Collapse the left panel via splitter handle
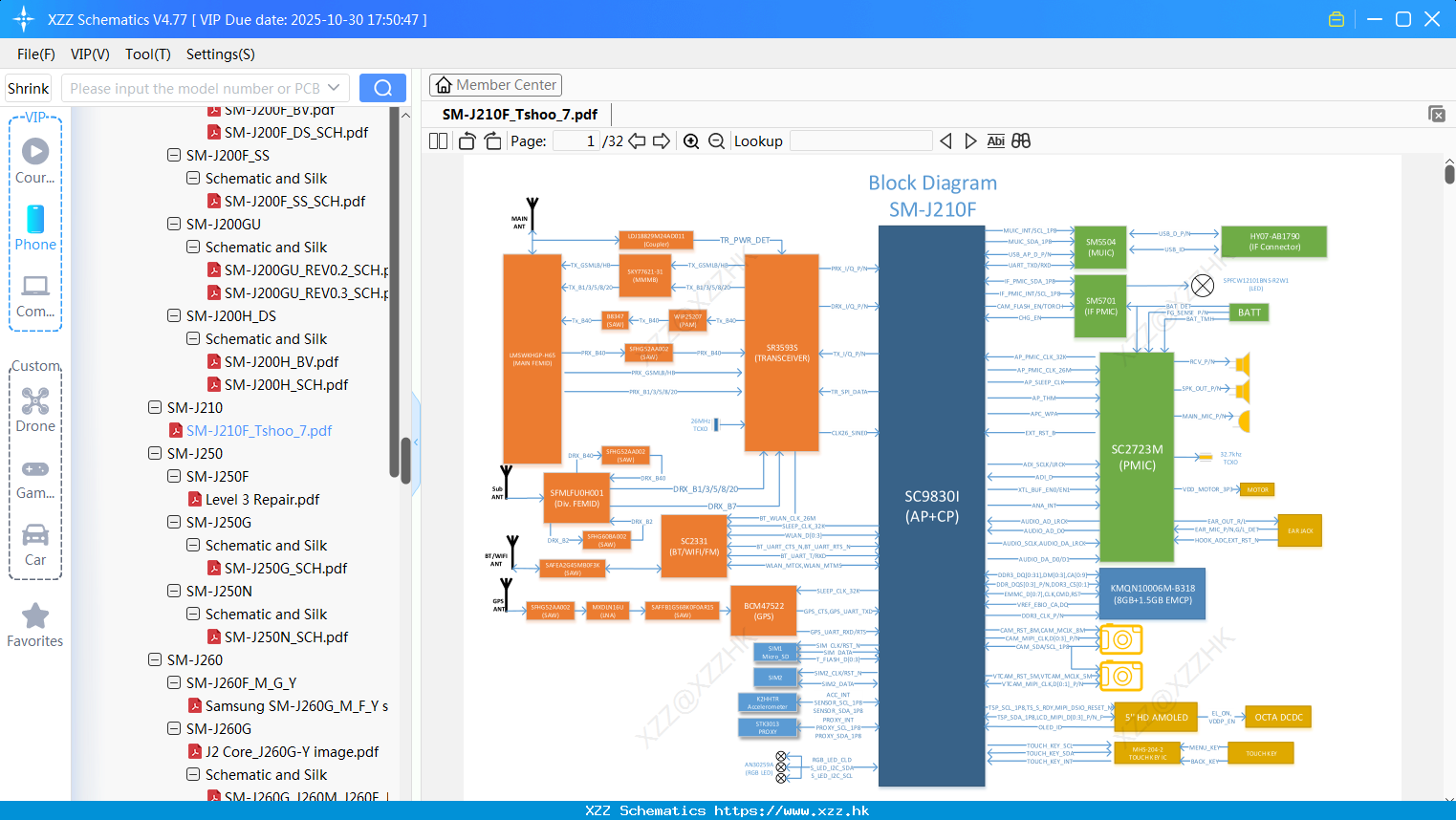This screenshot has height=820, width=1456. [x=416, y=442]
